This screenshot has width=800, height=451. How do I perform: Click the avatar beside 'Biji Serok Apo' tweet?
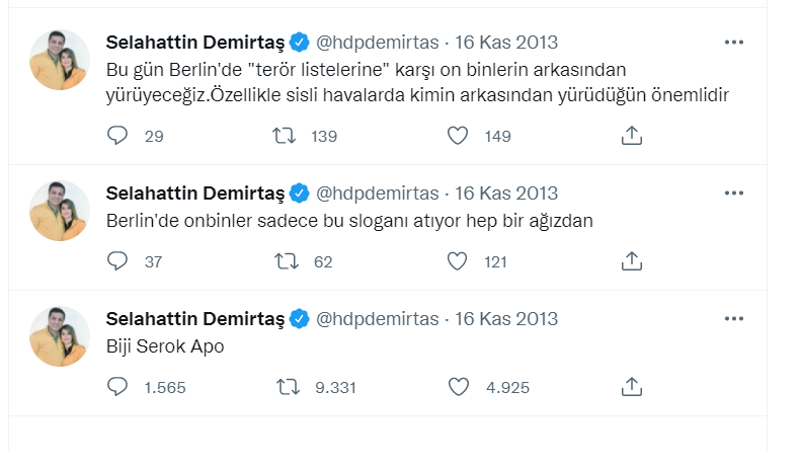click(60, 336)
